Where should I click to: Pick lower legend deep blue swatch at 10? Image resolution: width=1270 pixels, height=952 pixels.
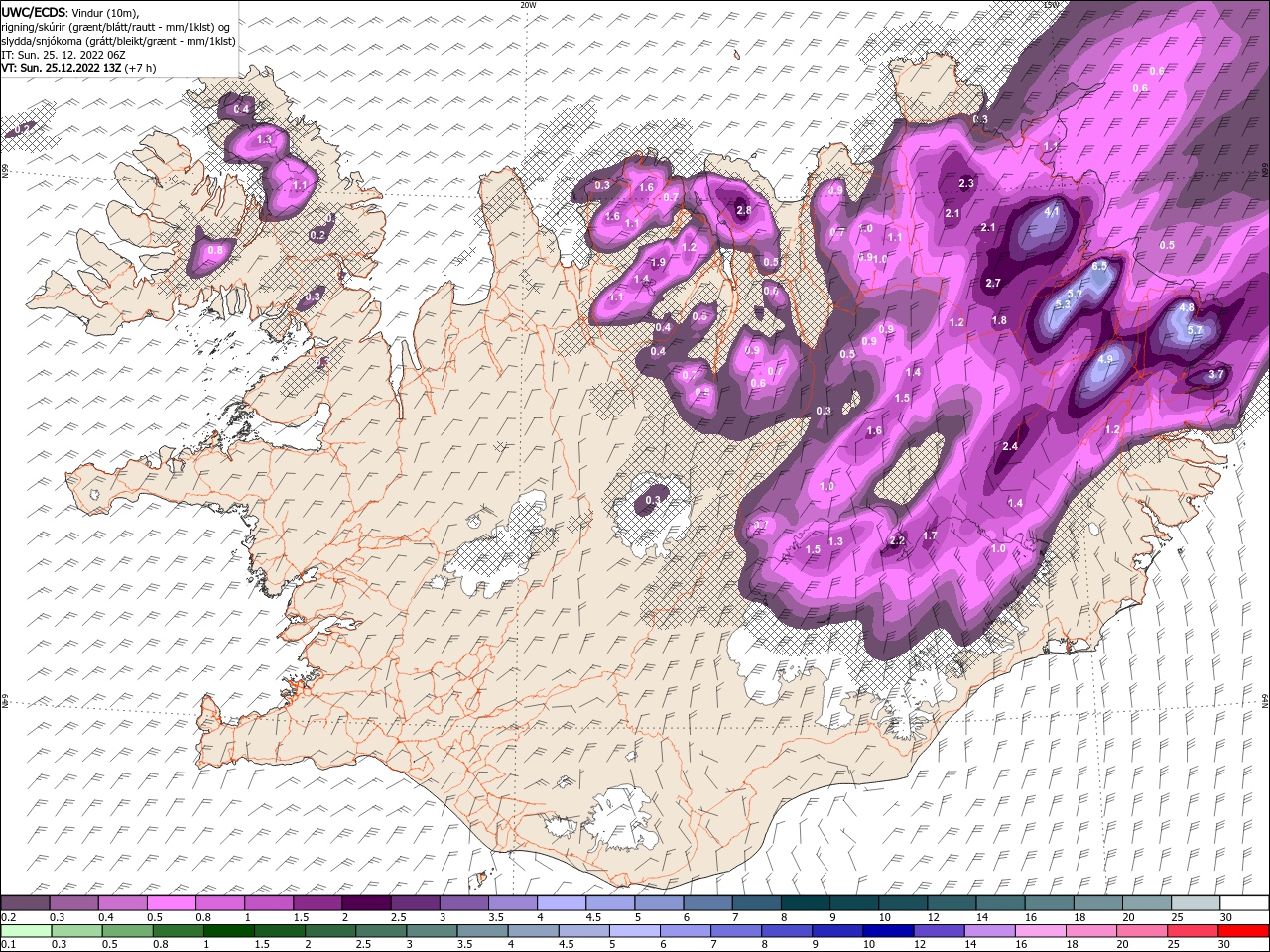(x=889, y=931)
